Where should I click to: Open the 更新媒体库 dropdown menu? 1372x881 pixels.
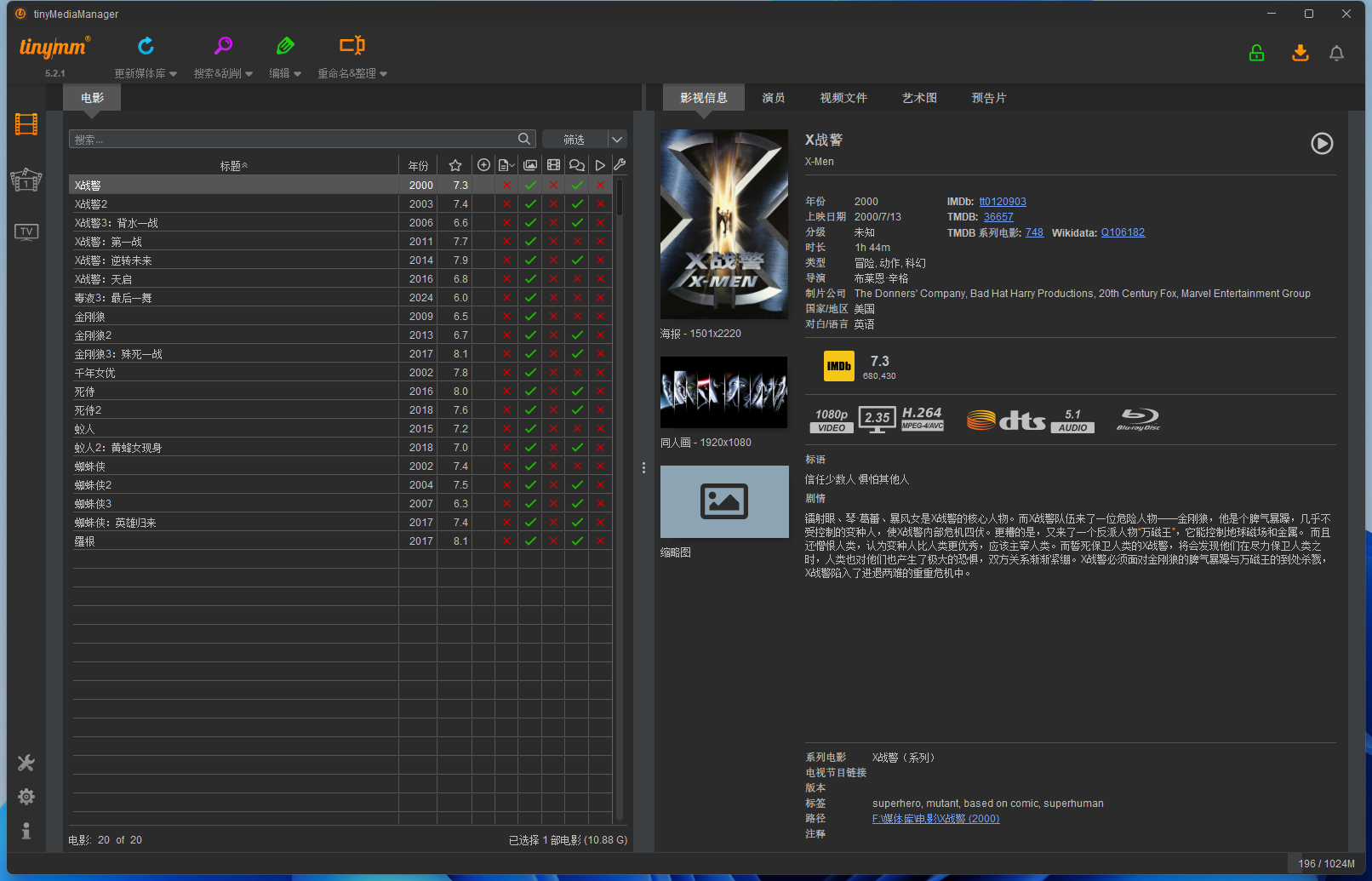click(x=146, y=74)
